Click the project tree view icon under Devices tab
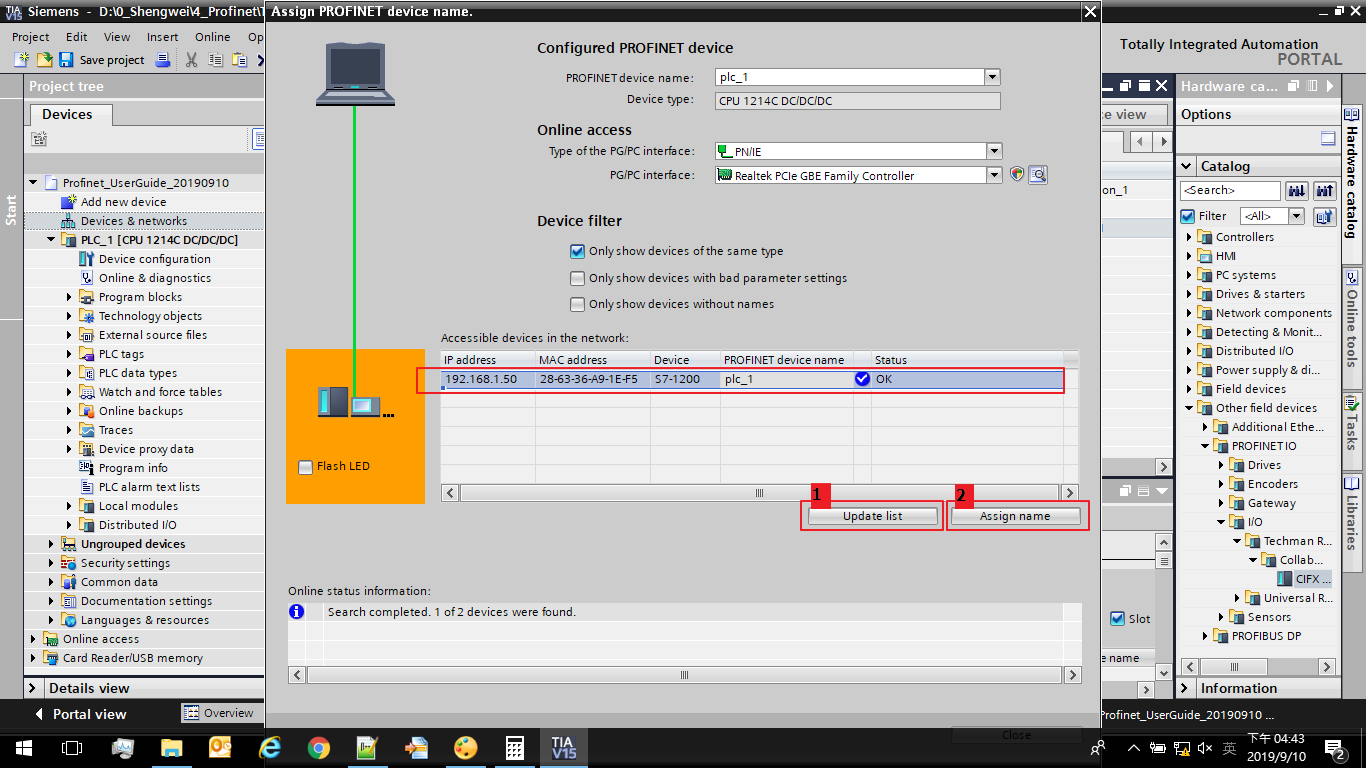 tap(40, 139)
